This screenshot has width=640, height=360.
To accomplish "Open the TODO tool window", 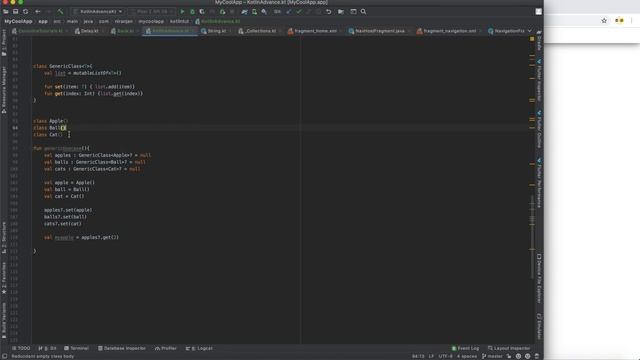I will click(x=21, y=348).
